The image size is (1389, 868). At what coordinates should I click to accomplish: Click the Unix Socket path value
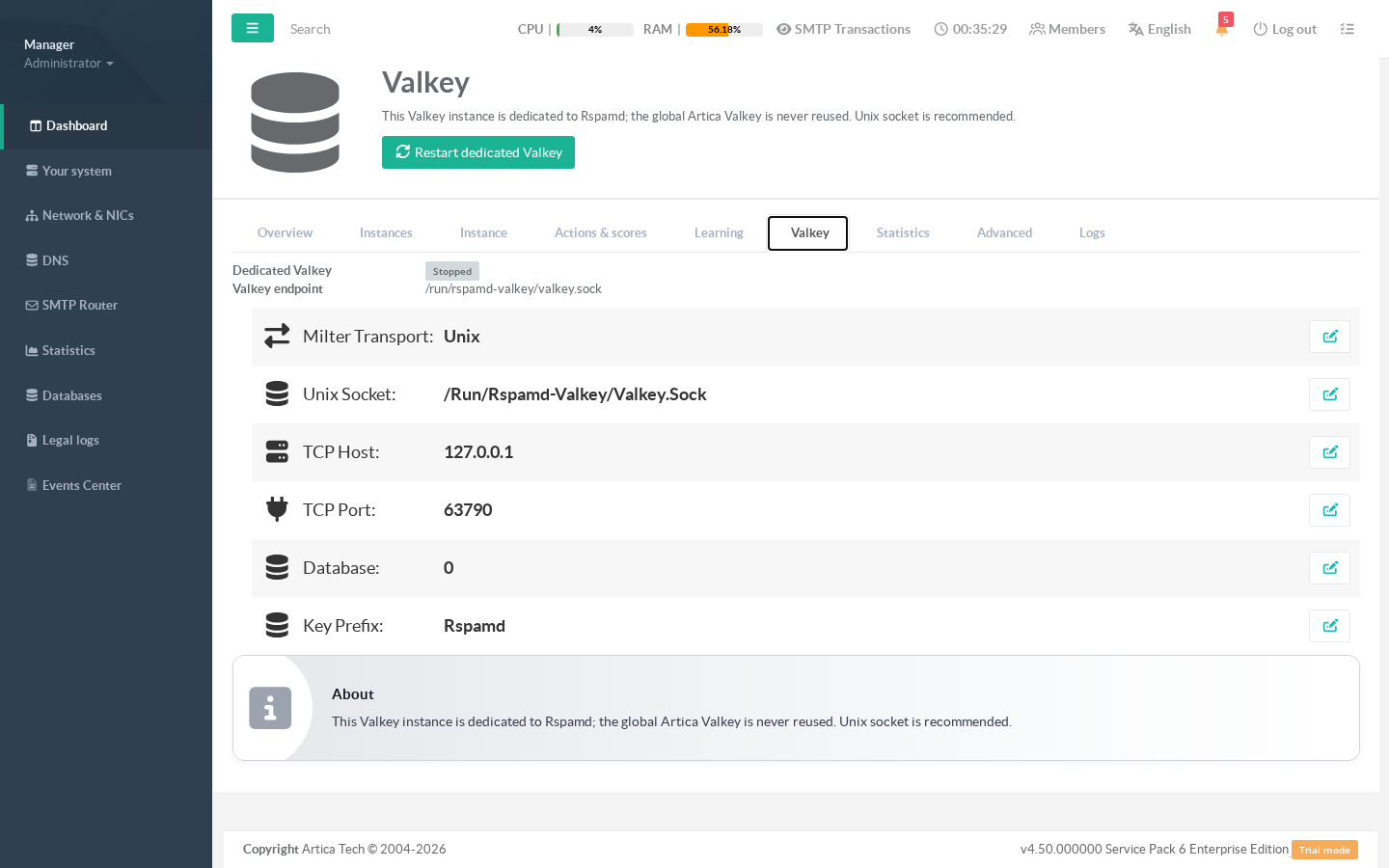[575, 394]
